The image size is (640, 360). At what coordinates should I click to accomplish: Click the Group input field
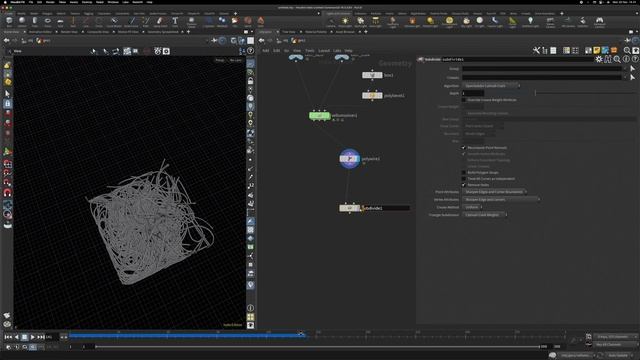tap(542, 69)
